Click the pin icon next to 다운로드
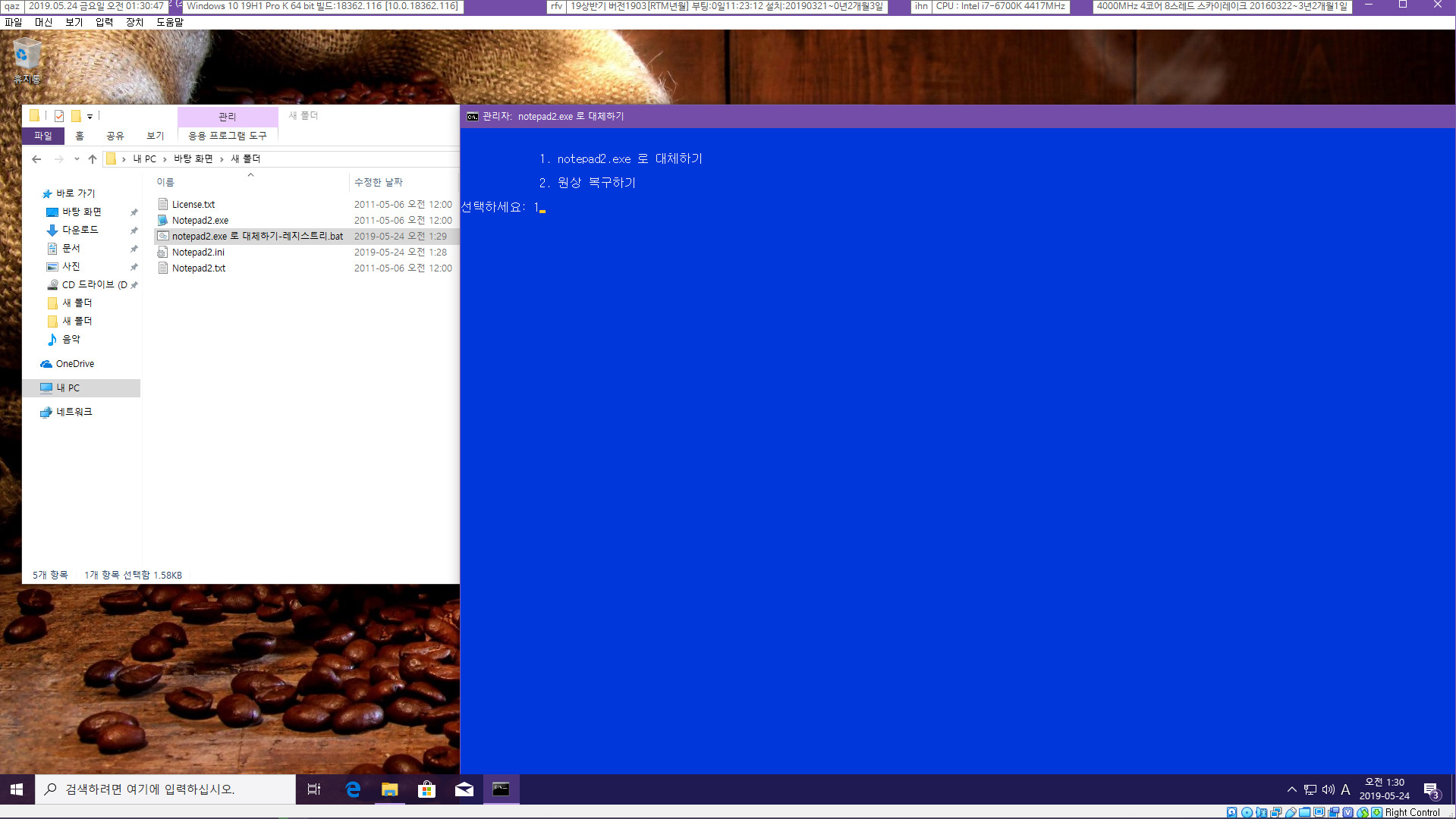 pos(134,231)
